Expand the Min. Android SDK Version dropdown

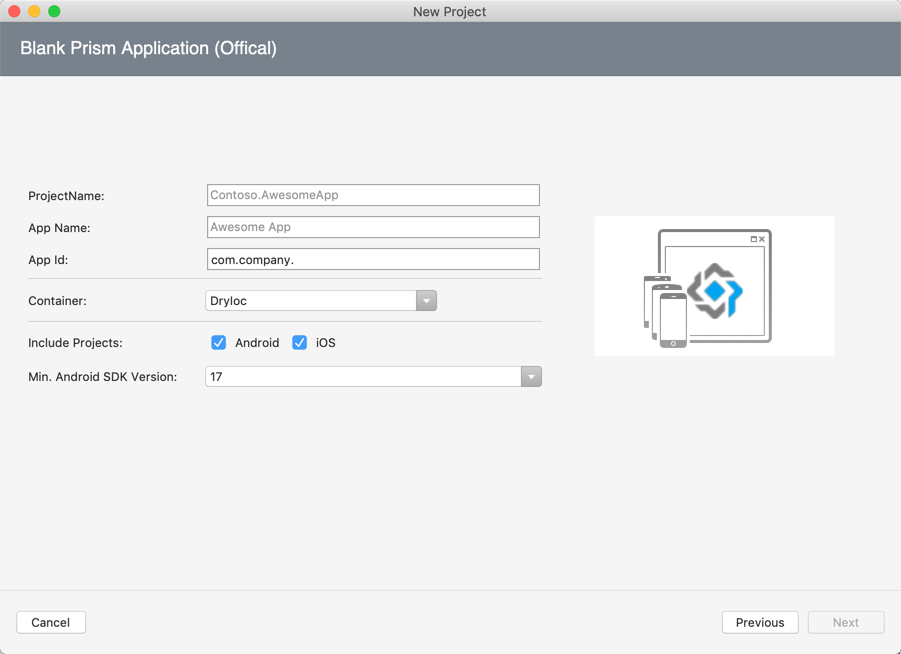tap(373, 376)
